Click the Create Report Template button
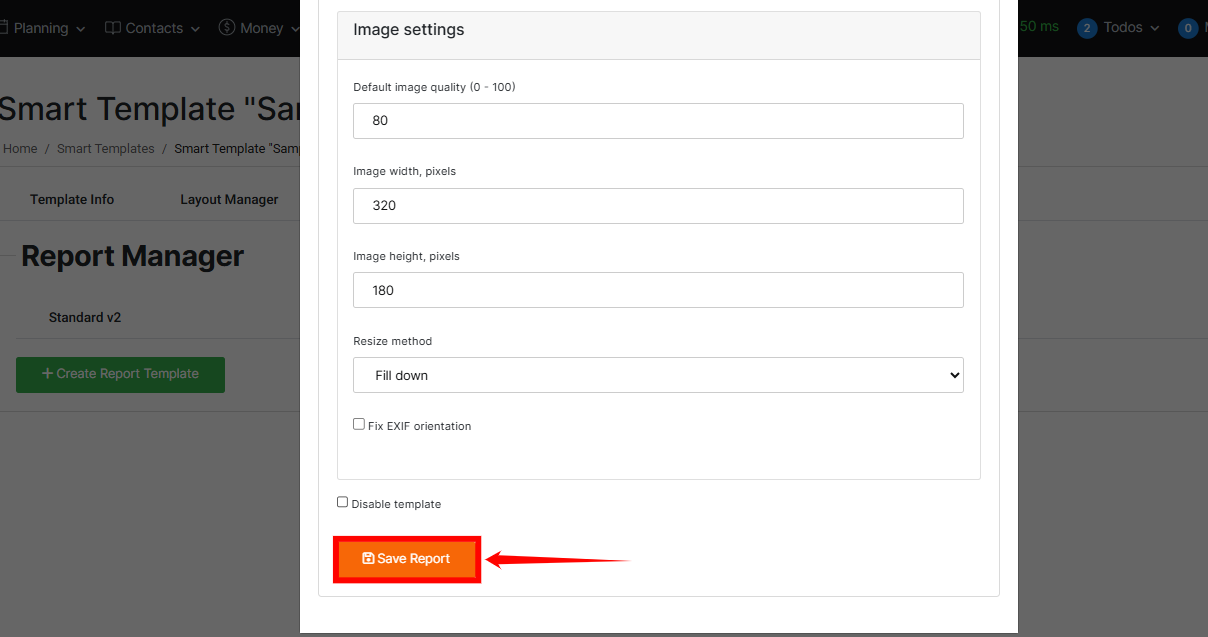Image resolution: width=1208 pixels, height=637 pixels. pyautogui.click(x=120, y=374)
